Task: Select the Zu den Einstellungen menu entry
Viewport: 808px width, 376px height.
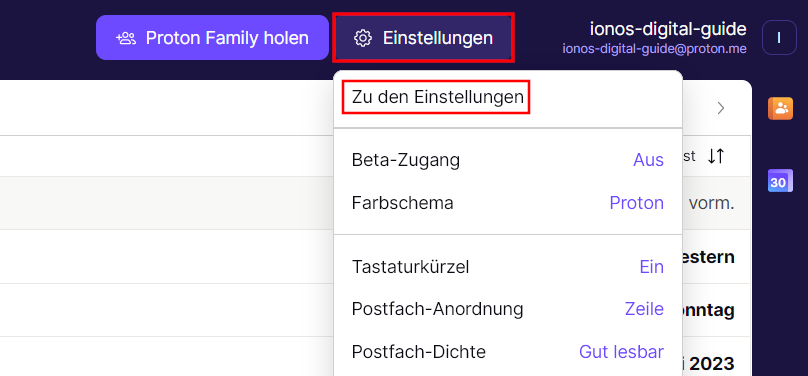Action: pyautogui.click(x=437, y=97)
